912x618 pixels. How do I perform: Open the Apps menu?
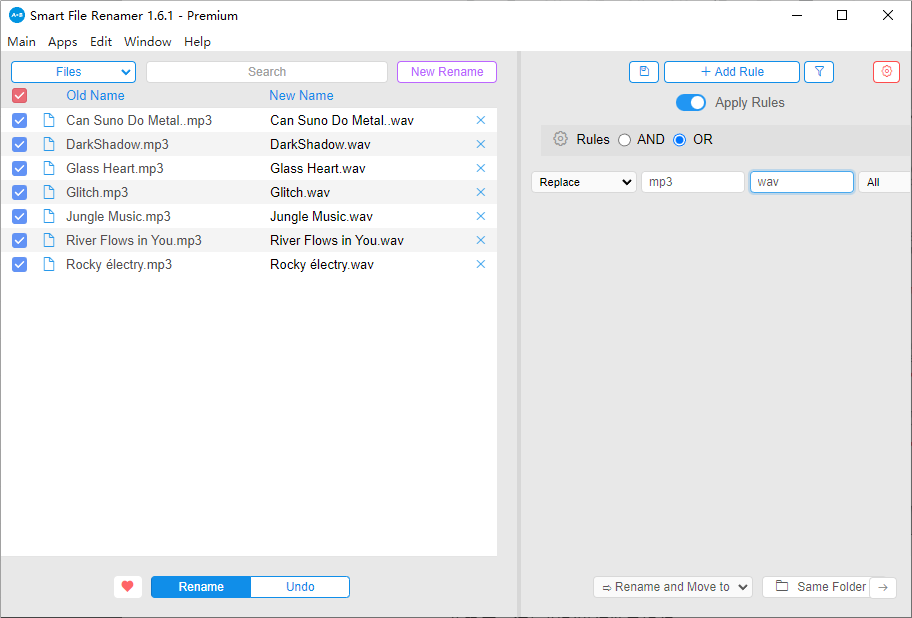[x=62, y=42]
